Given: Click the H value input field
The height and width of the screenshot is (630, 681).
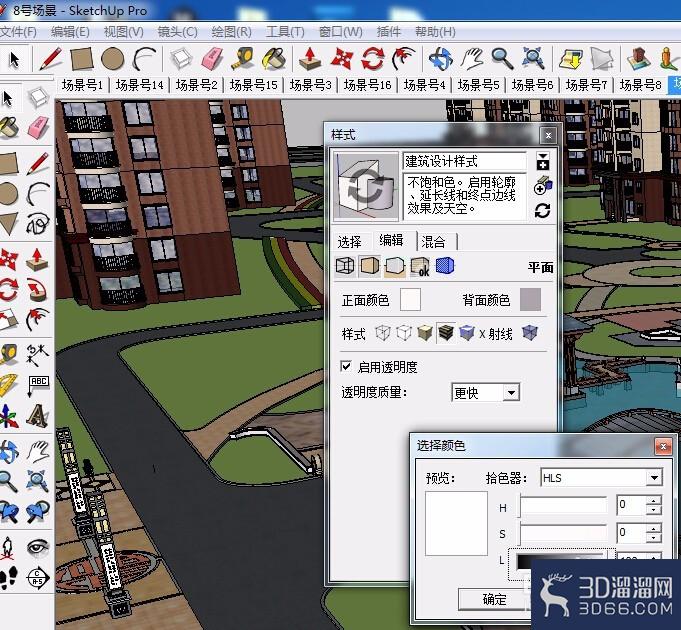Looking at the screenshot, I should click(632, 505).
